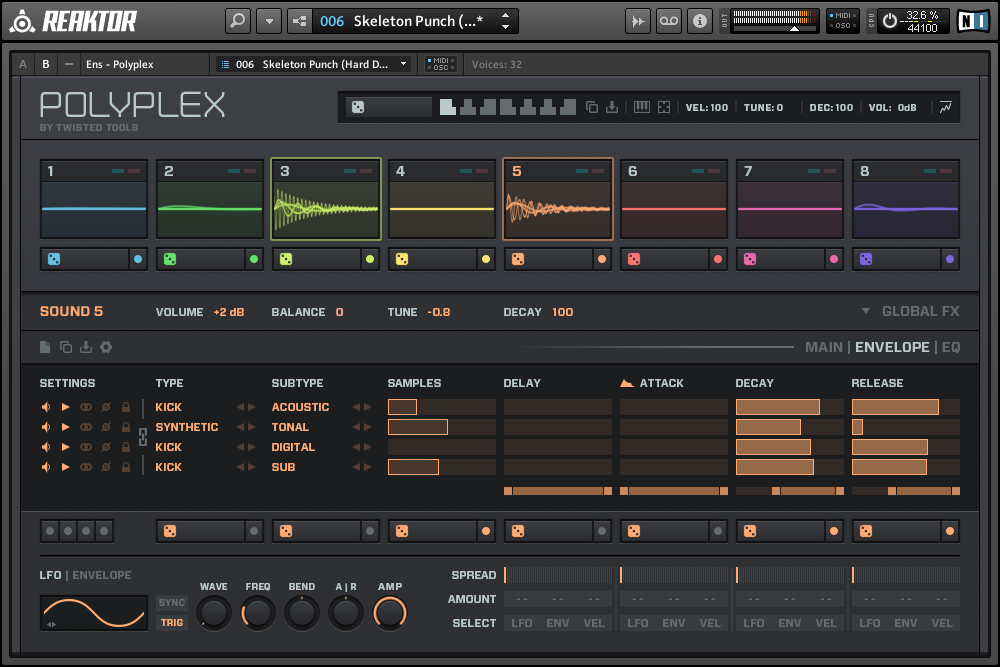This screenshot has height=667, width=1000.
Task: Open the snapshot dropdown arrow in header
Action: point(268,21)
